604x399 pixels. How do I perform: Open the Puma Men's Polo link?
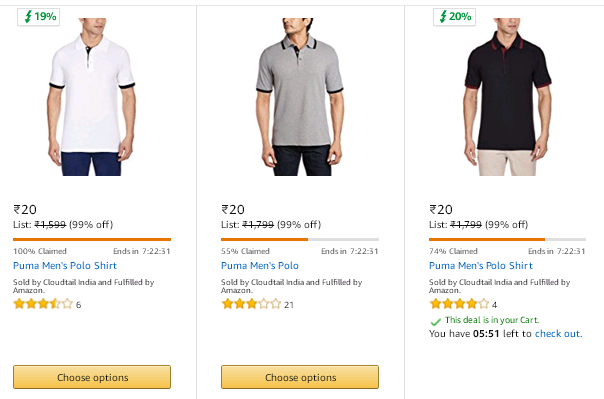tap(260, 266)
